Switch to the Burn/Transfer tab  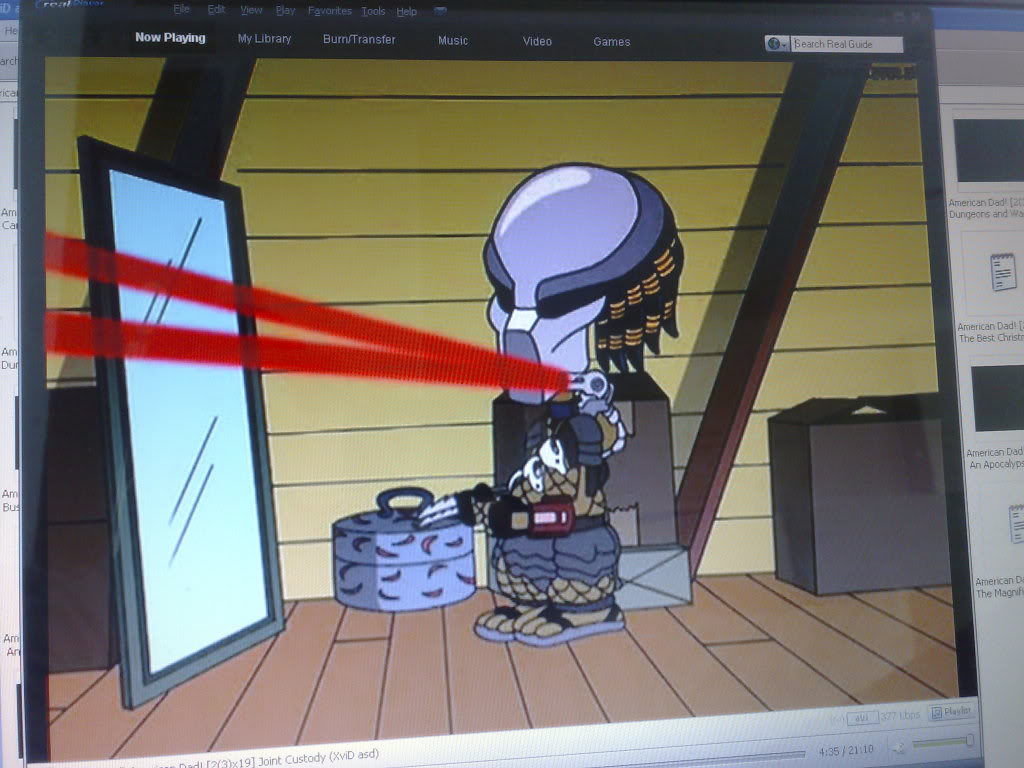pos(359,40)
